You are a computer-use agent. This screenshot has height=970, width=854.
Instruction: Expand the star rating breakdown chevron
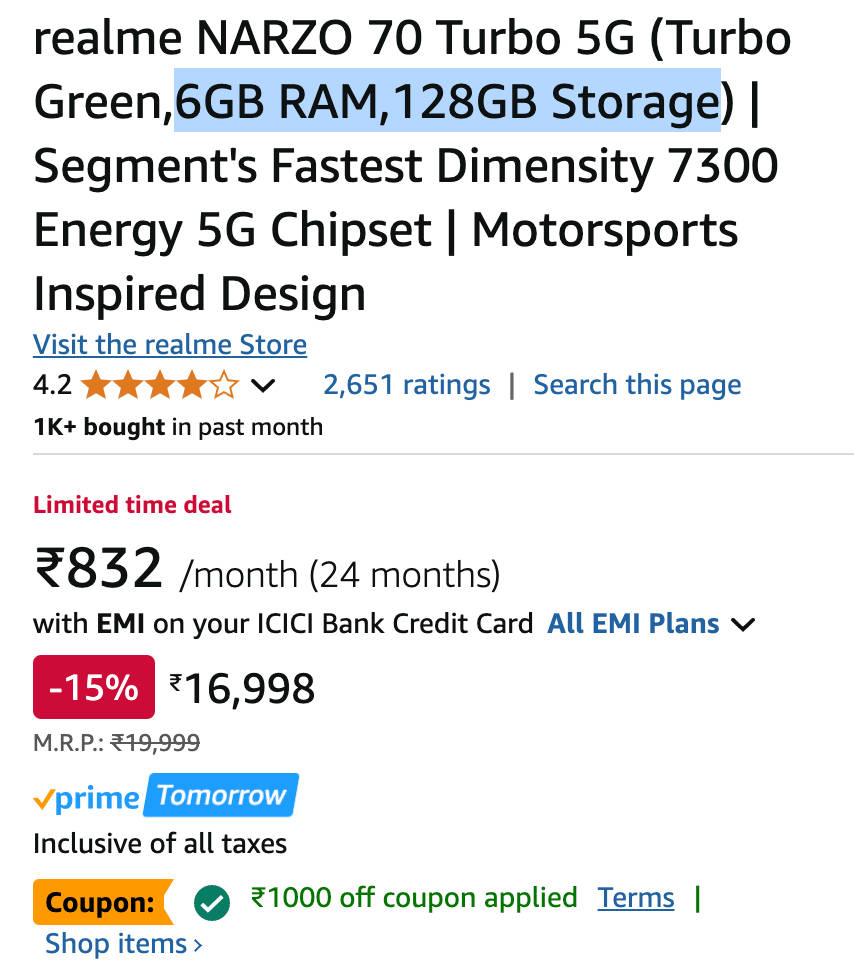263,386
